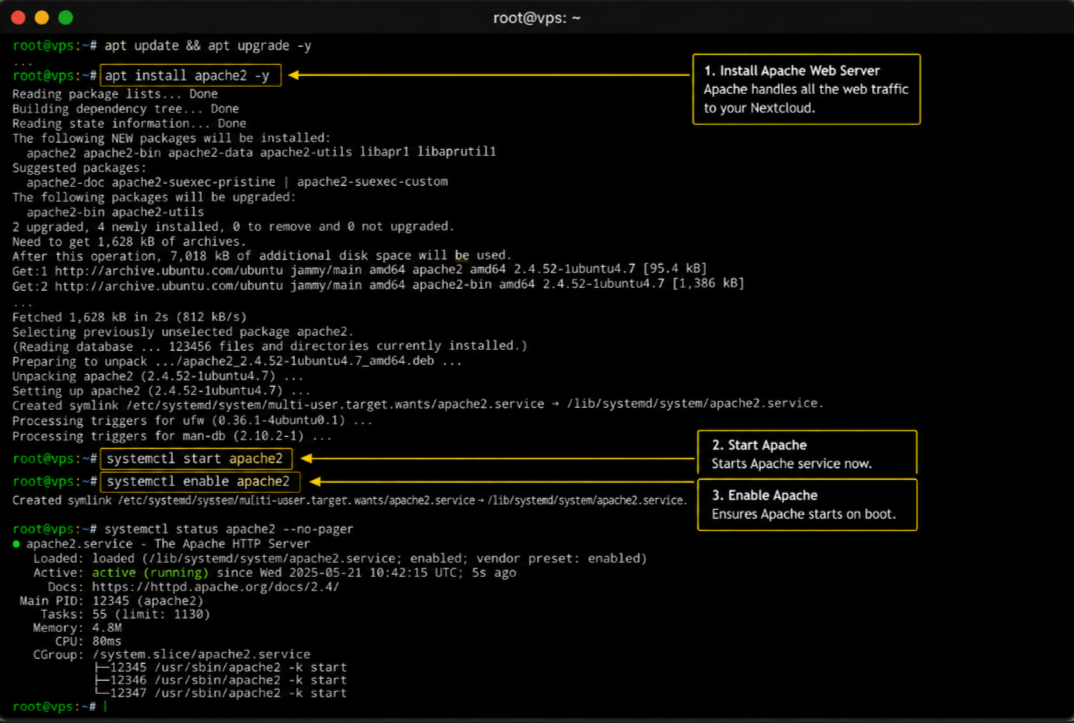1074x723 pixels.
Task: Click "Selecting previously unselected package apache2."
Action: (x=183, y=332)
